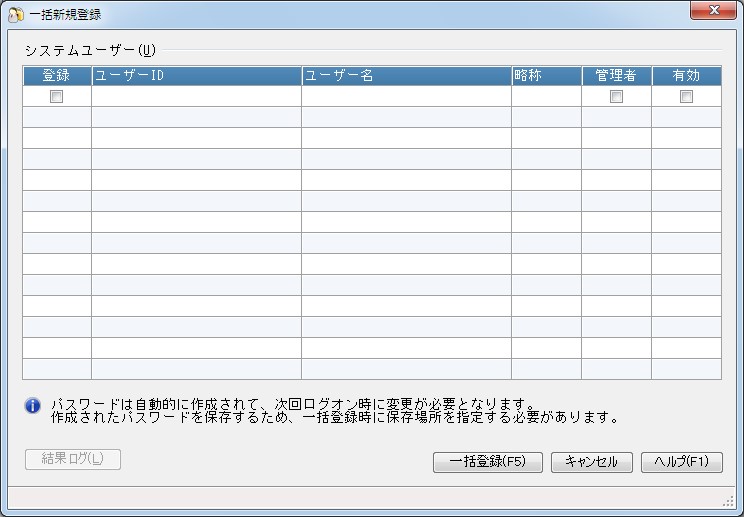Click the 略称 column header

click(547, 75)
